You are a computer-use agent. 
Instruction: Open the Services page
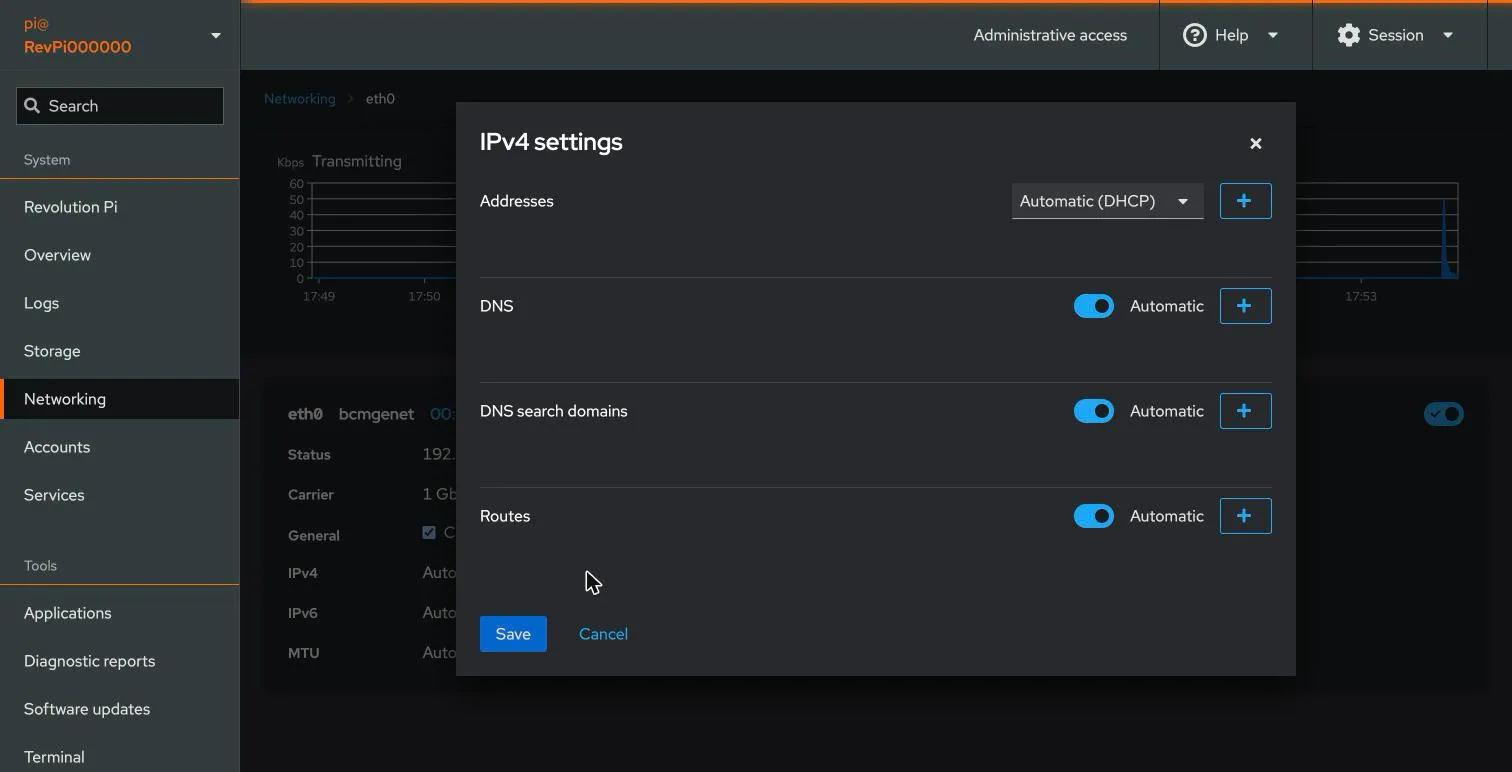click(120, 495)
